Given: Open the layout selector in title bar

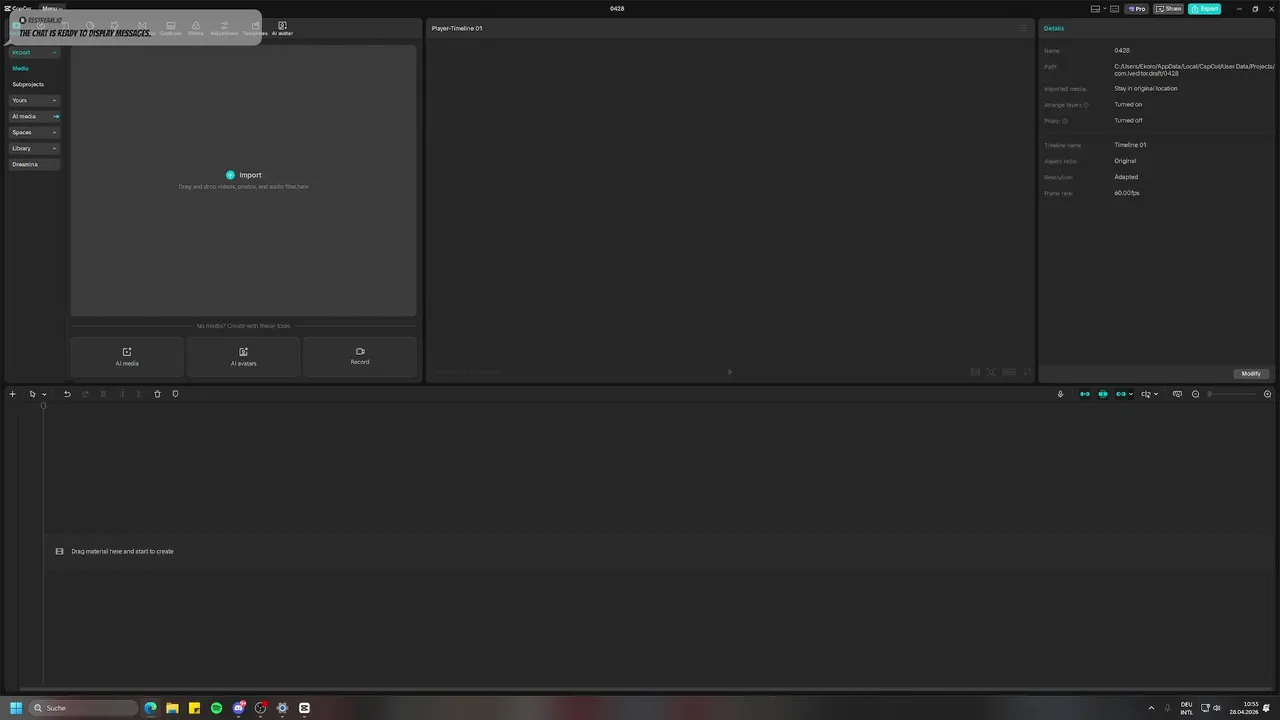Looking at the screenshot, I should pos(1098,8).
